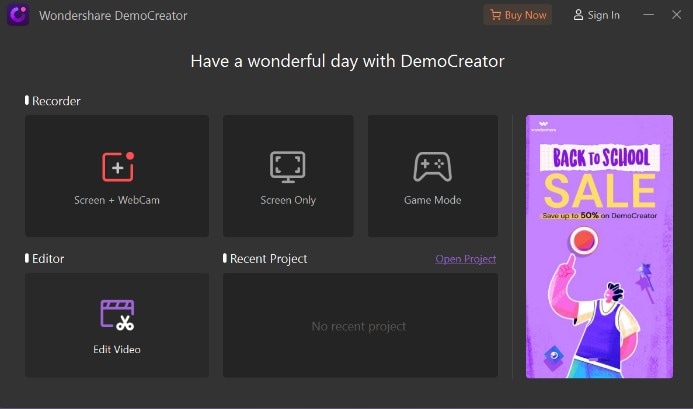Minimize the DemoCreator window

[648, 15]
